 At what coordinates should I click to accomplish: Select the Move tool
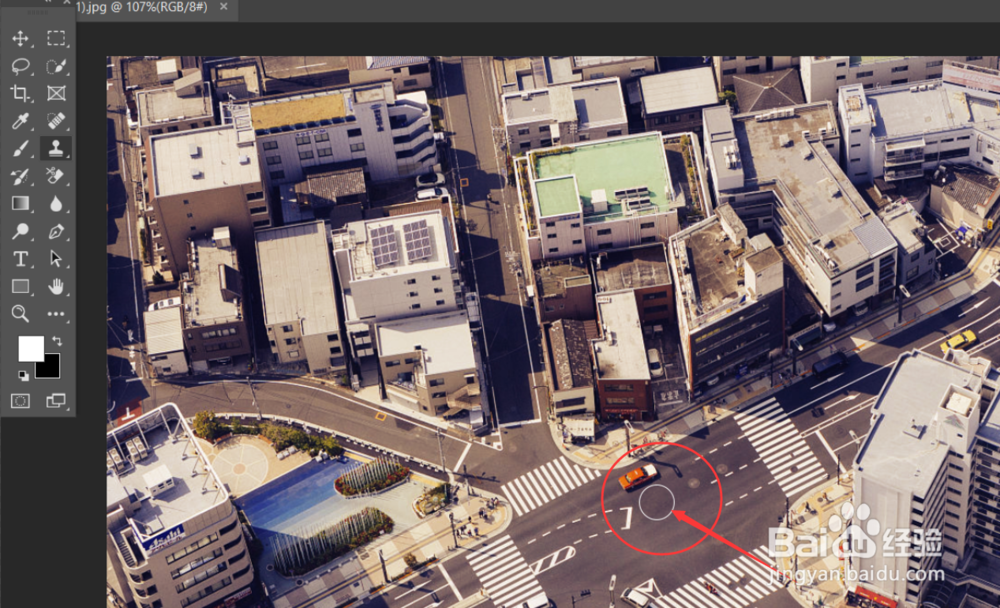click(20, 38)
